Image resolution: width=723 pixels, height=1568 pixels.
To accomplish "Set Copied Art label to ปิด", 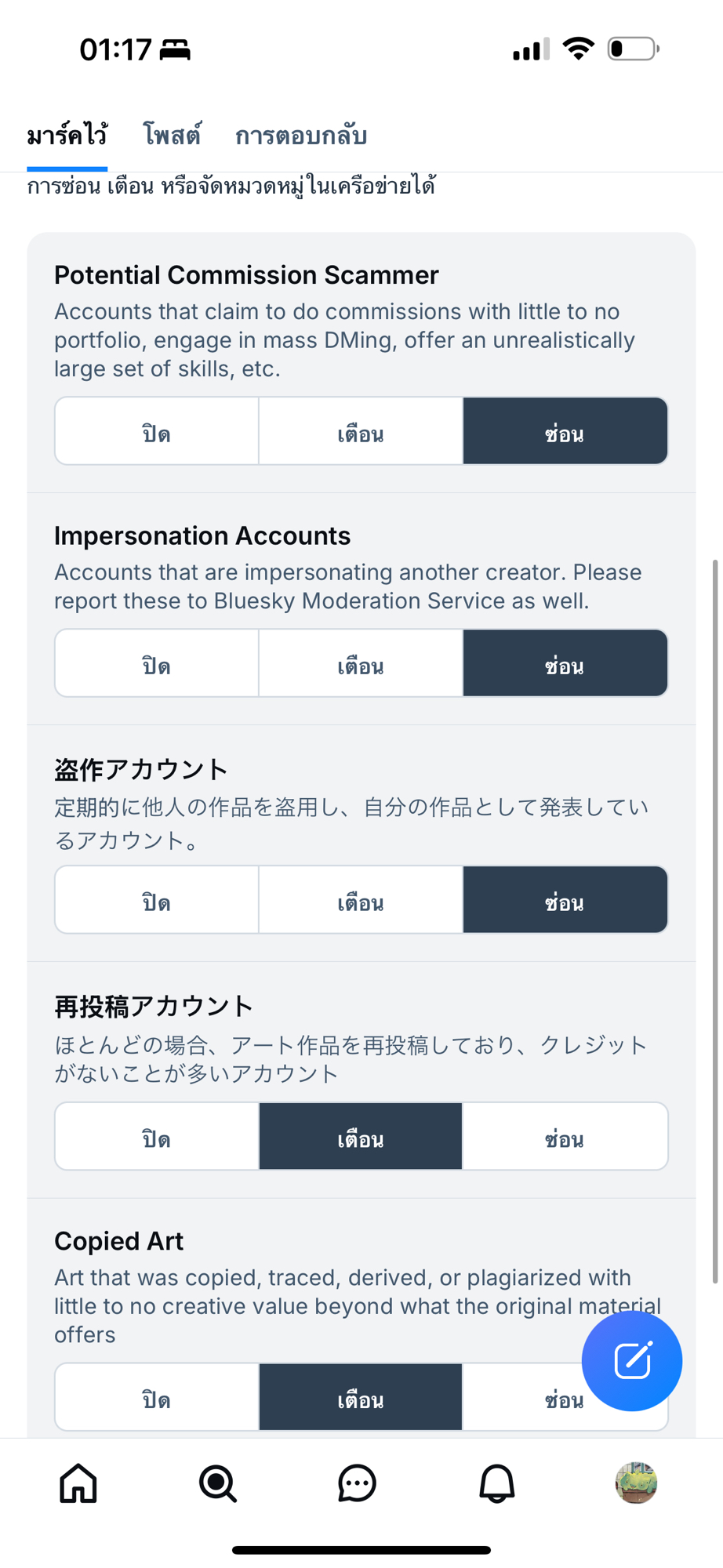I will click(x=157, y=1397).
